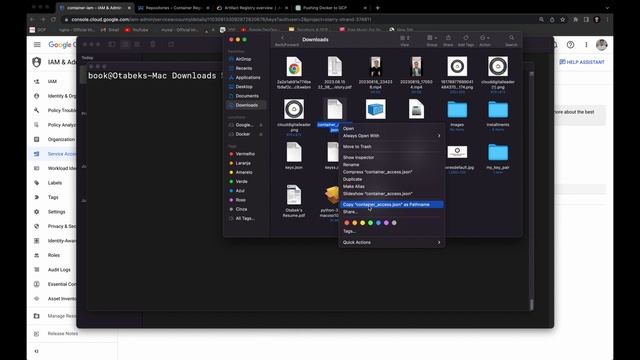Open the Finder View switcher dropdown
The image size is (640, 360).
[x=405, y=38]
